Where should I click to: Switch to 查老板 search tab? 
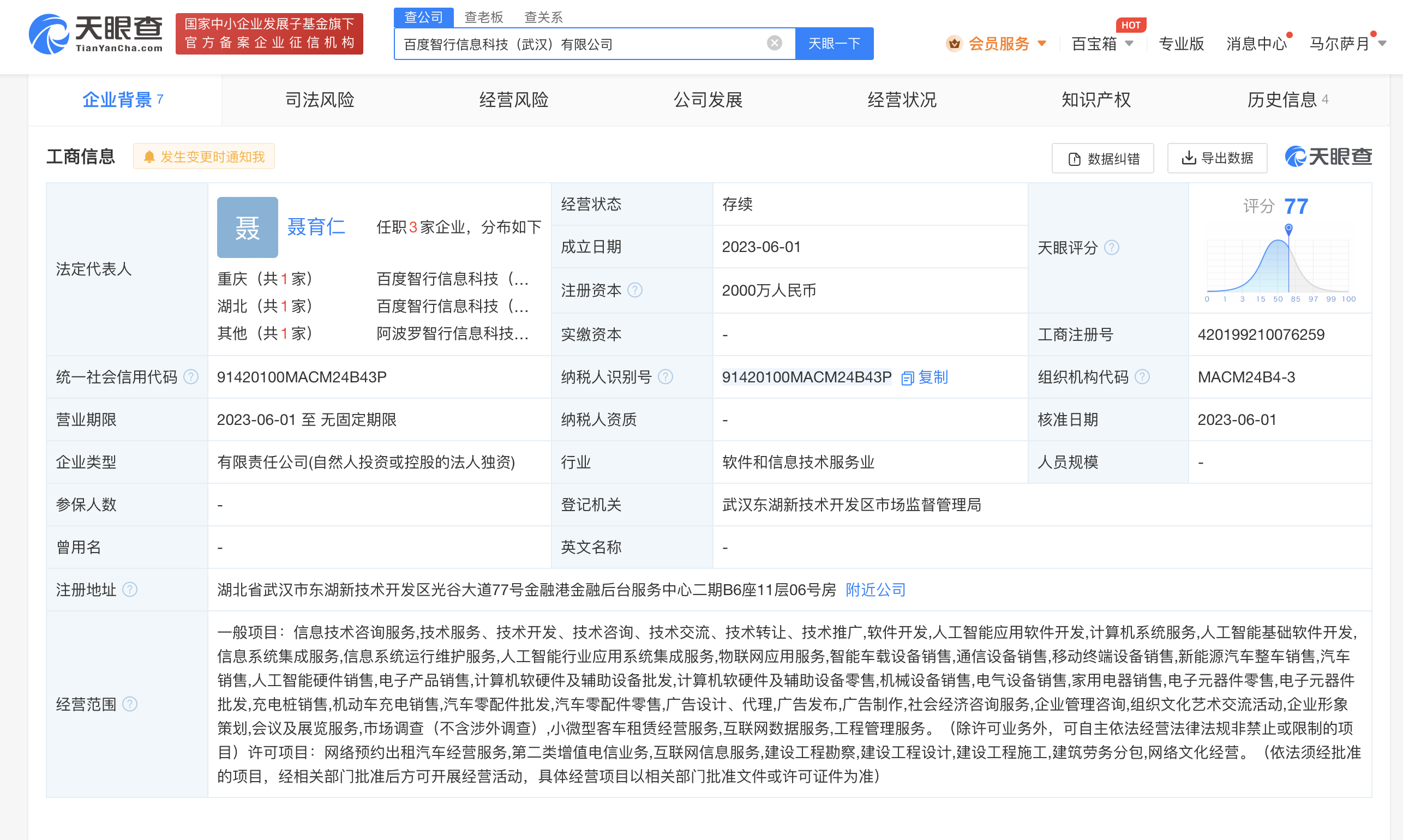click(484, 17)
